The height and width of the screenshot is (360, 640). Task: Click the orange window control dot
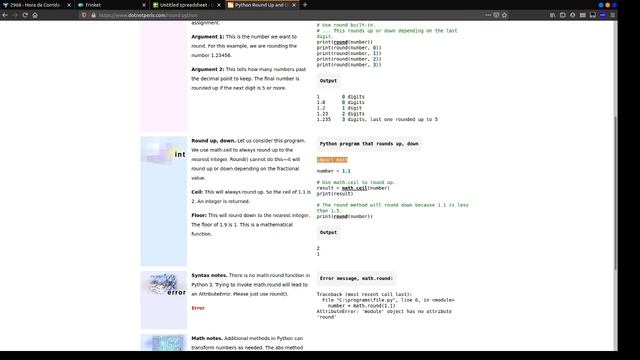pos(608,5)
